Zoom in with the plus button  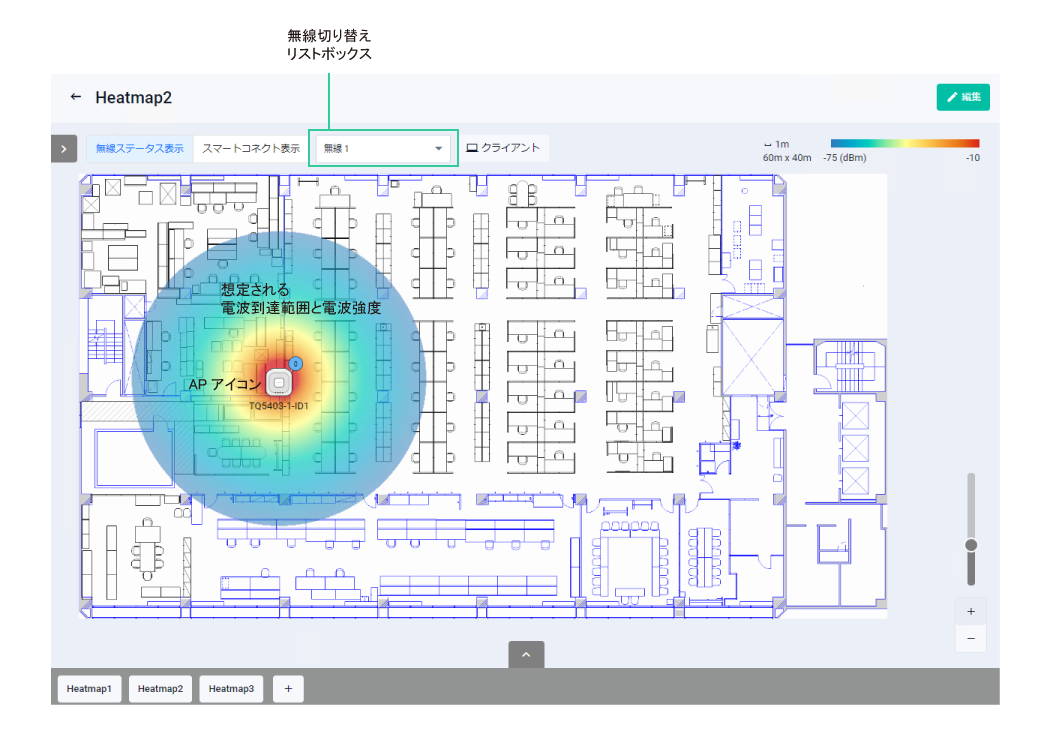pyautogui.click(x=971, y=612)
